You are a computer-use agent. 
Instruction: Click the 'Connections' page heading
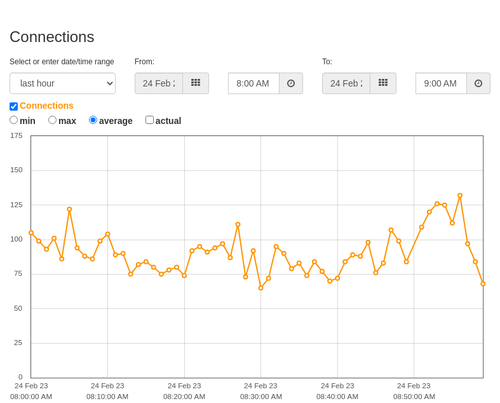tap(52, 37)
